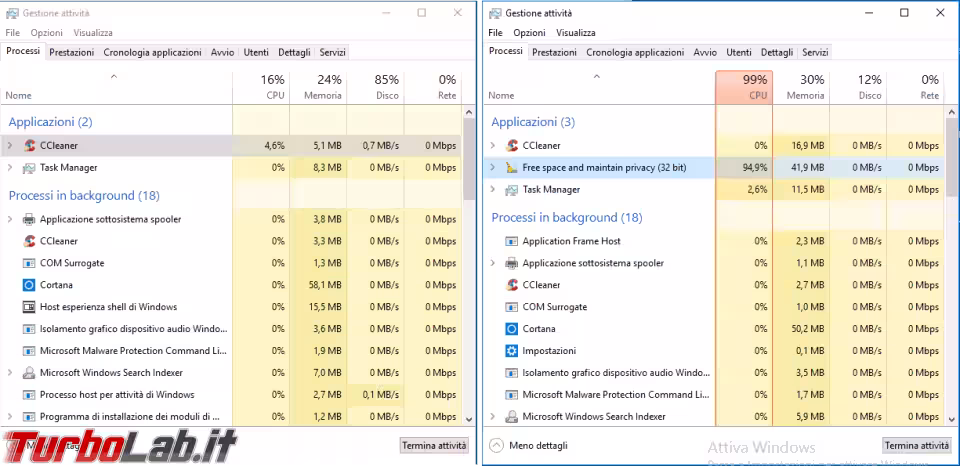Click the CCleaner icon in the left window's Applicazioni list
The image size is (960, 466).
(29, 146)
